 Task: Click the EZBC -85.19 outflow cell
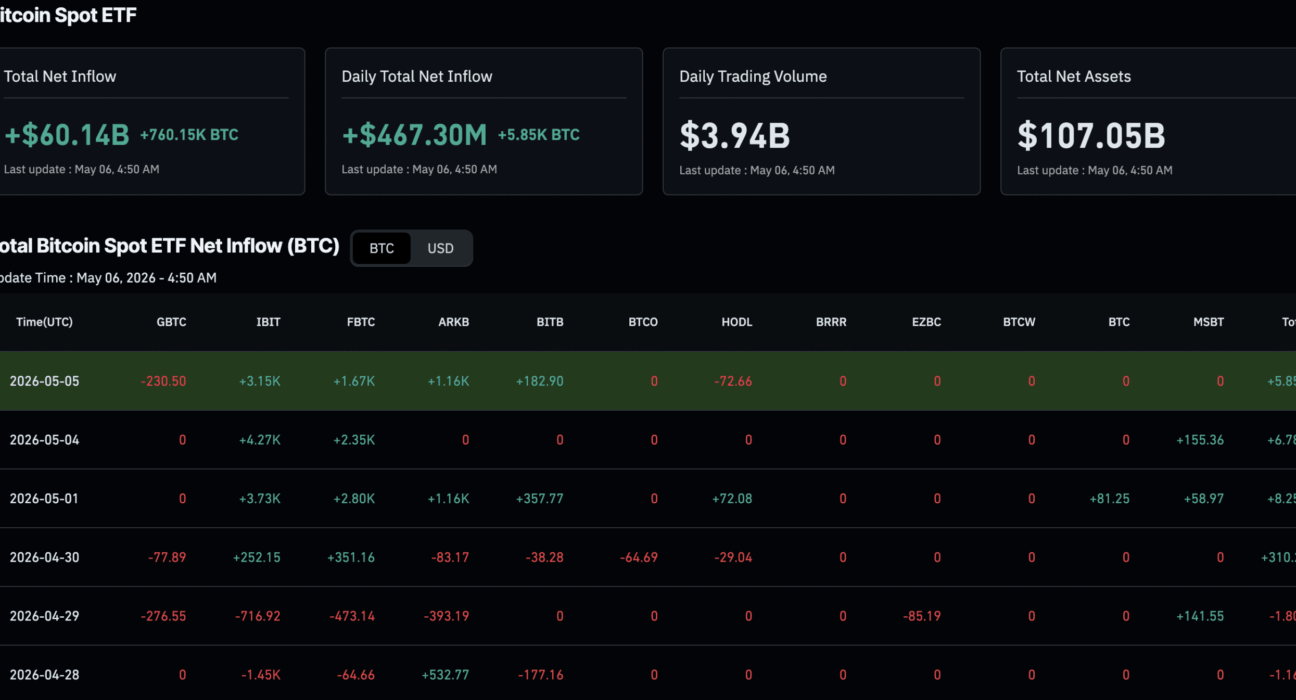pos(920,616)
